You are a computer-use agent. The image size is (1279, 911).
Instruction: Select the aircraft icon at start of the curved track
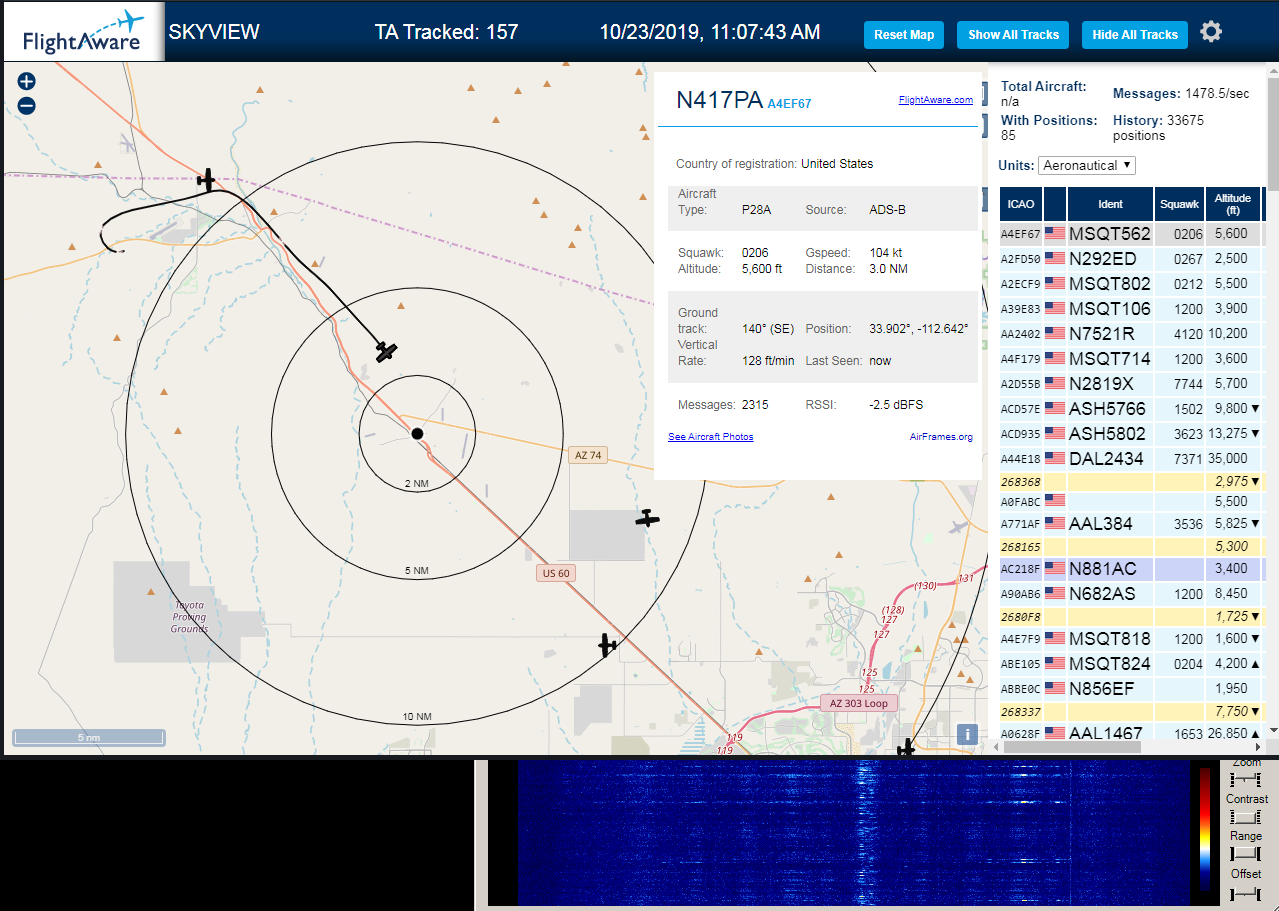click(x=206, y=180)
